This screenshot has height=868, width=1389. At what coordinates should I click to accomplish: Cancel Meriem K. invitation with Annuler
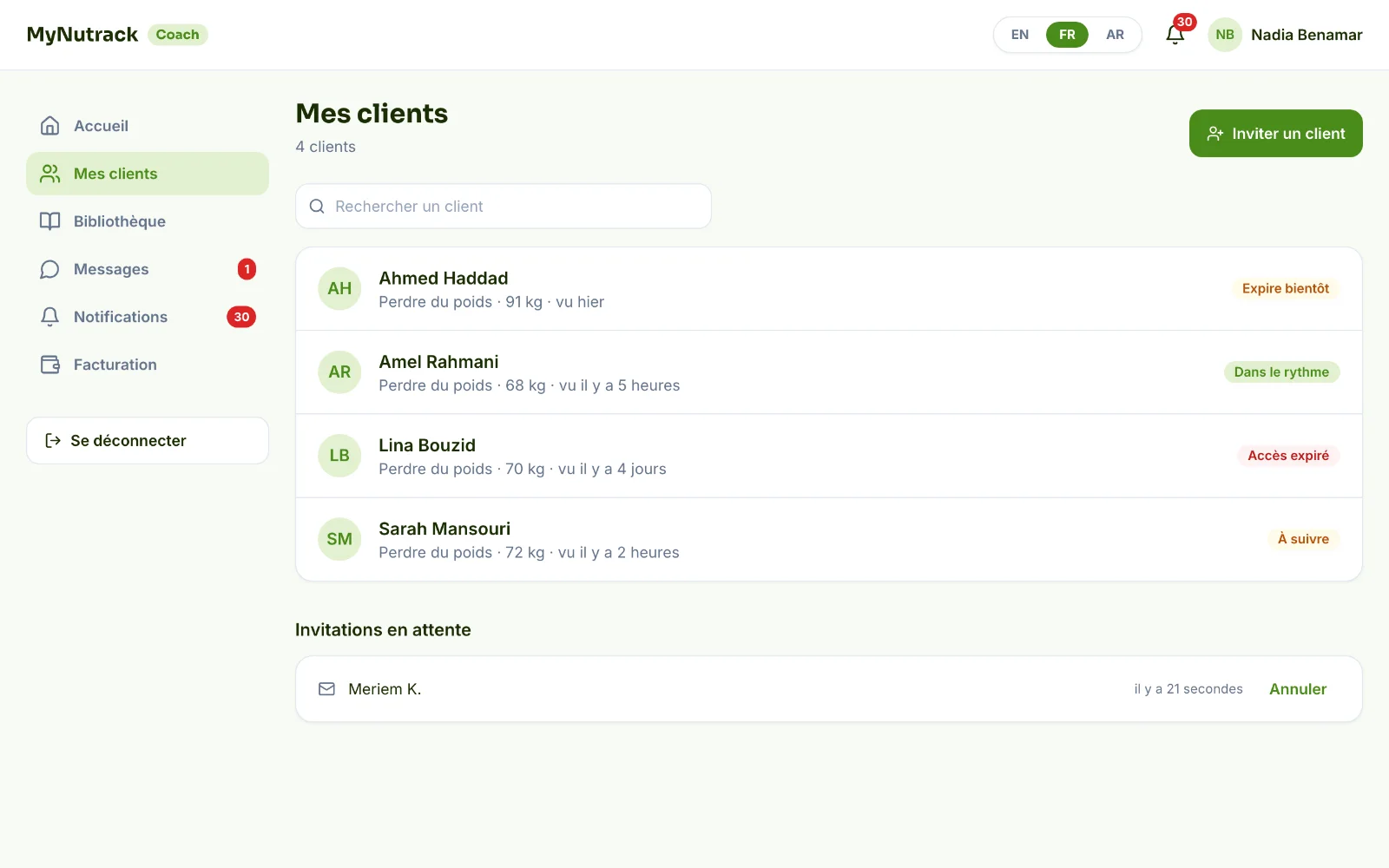point(1298,689)
